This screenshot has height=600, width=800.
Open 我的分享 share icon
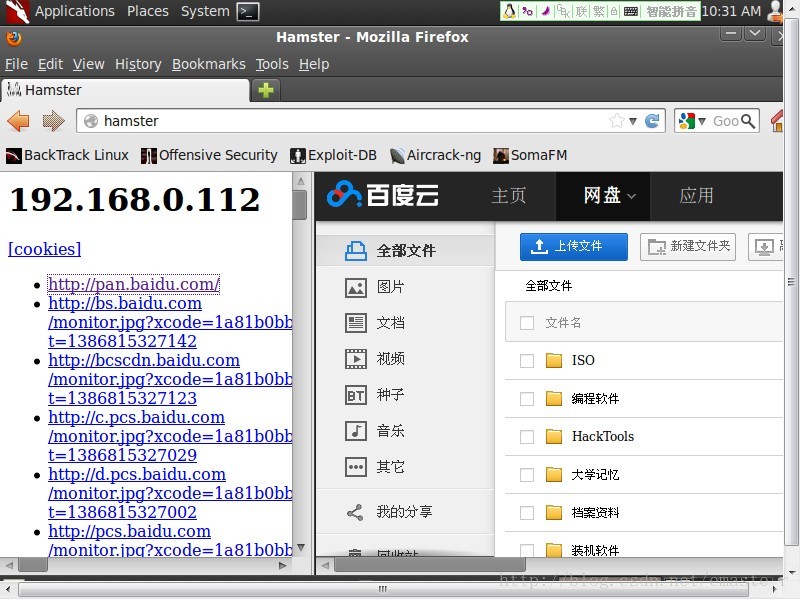point(355,512)
